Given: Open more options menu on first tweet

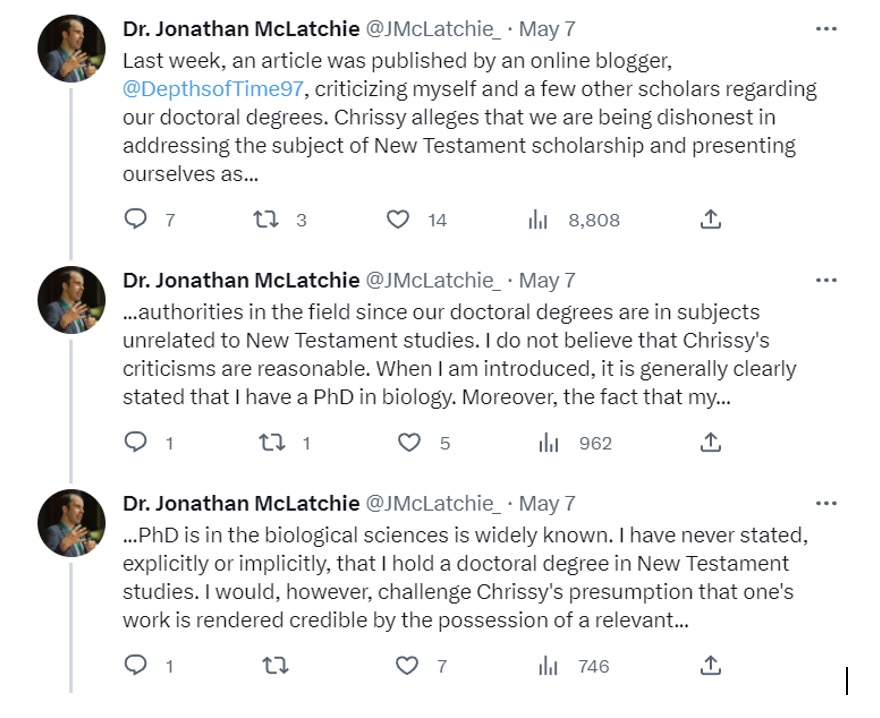Looking at the screenshot, I should [x=826, y=30].
